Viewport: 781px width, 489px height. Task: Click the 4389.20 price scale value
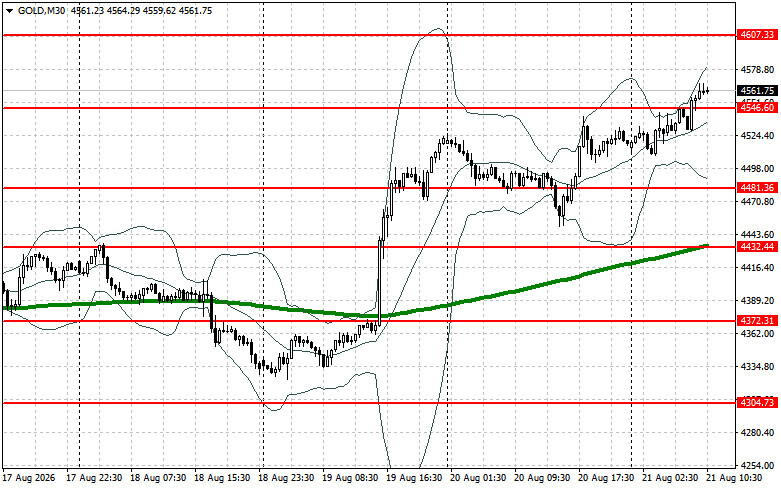757,301
